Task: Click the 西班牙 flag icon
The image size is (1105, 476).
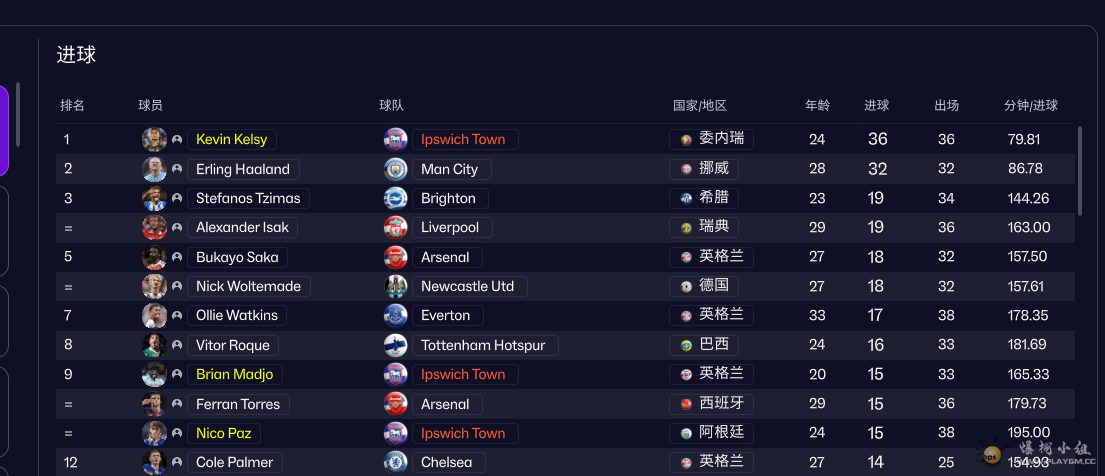Action: coord(686,404)
